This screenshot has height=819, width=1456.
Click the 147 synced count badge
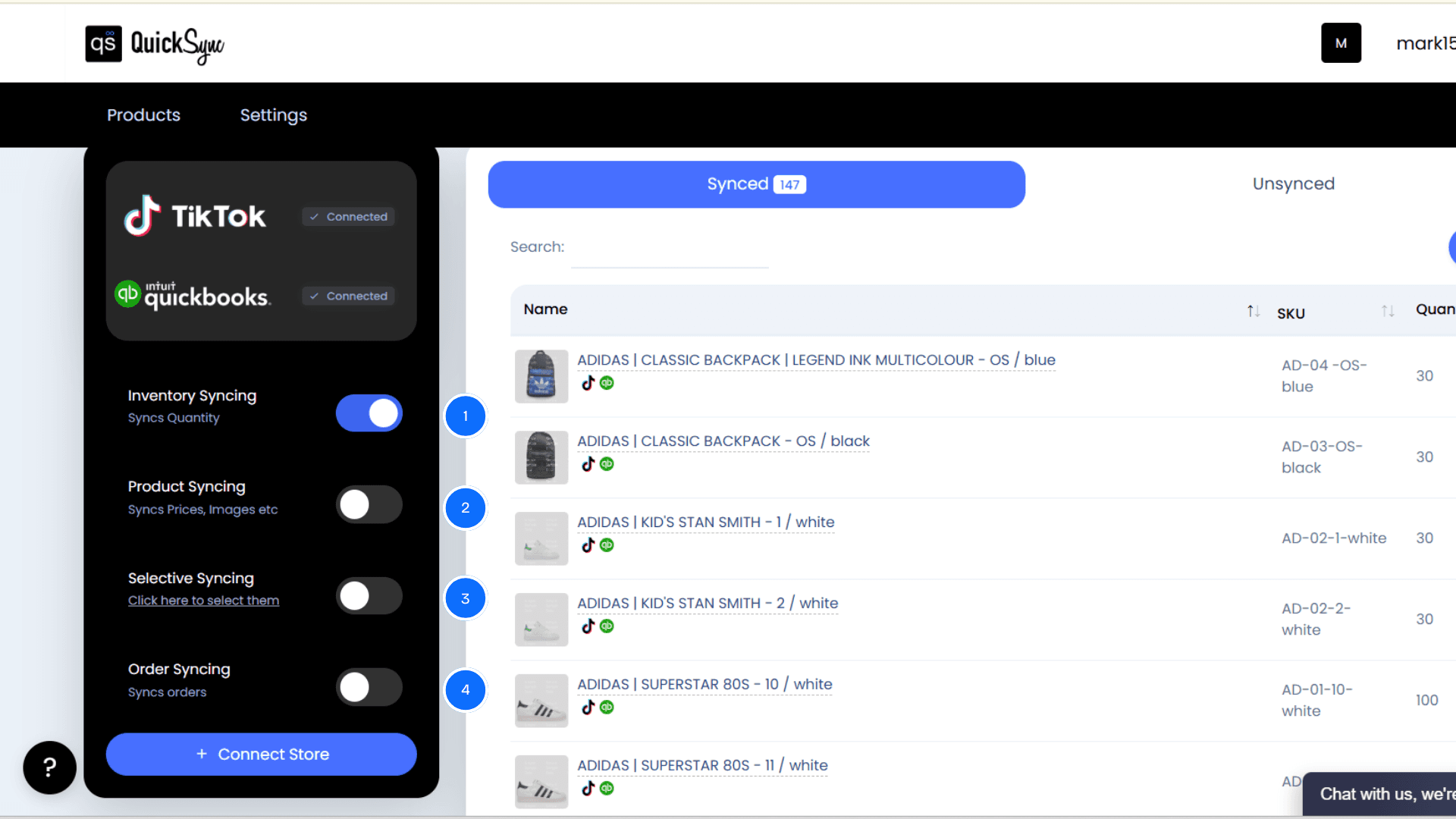(789, 185)
